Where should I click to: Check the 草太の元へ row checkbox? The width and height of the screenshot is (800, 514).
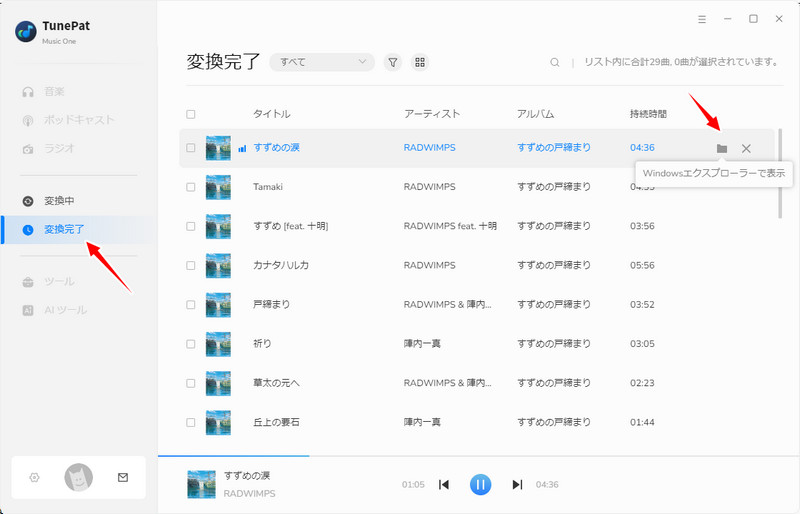coord(191,383)
